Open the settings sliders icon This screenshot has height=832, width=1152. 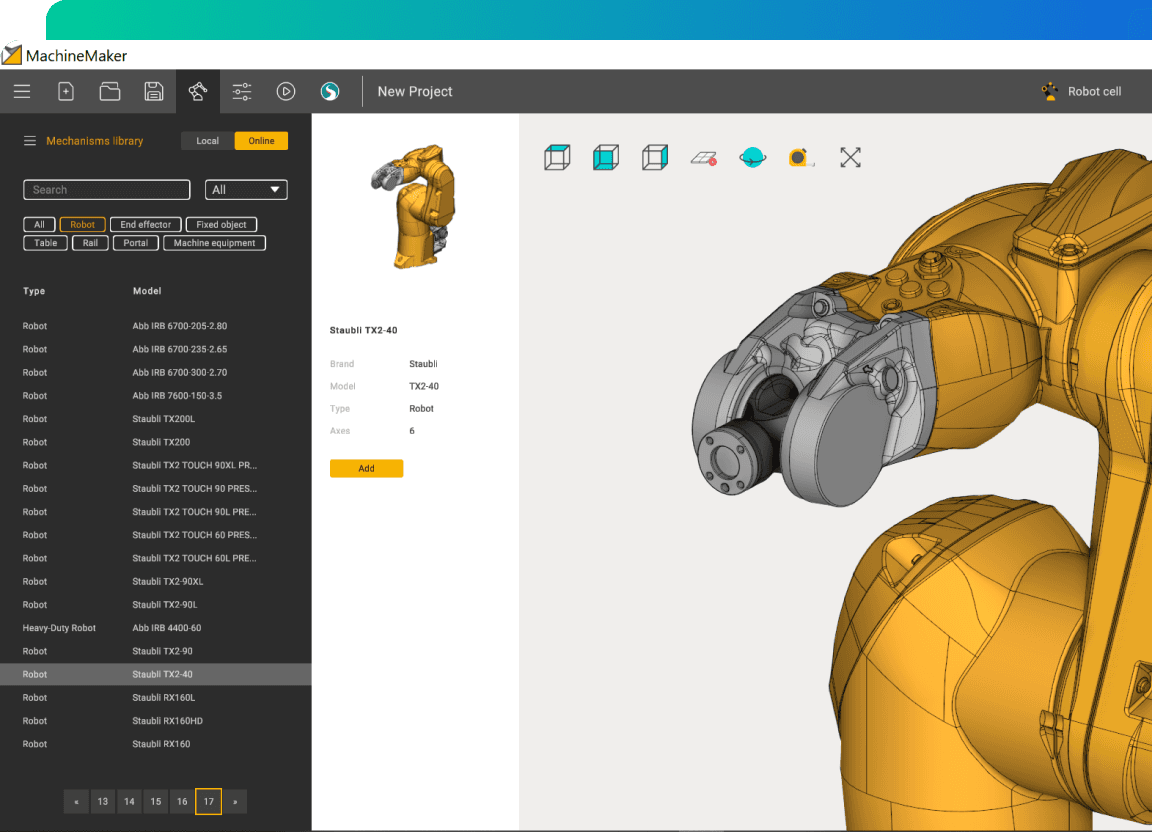coord(242,91)
